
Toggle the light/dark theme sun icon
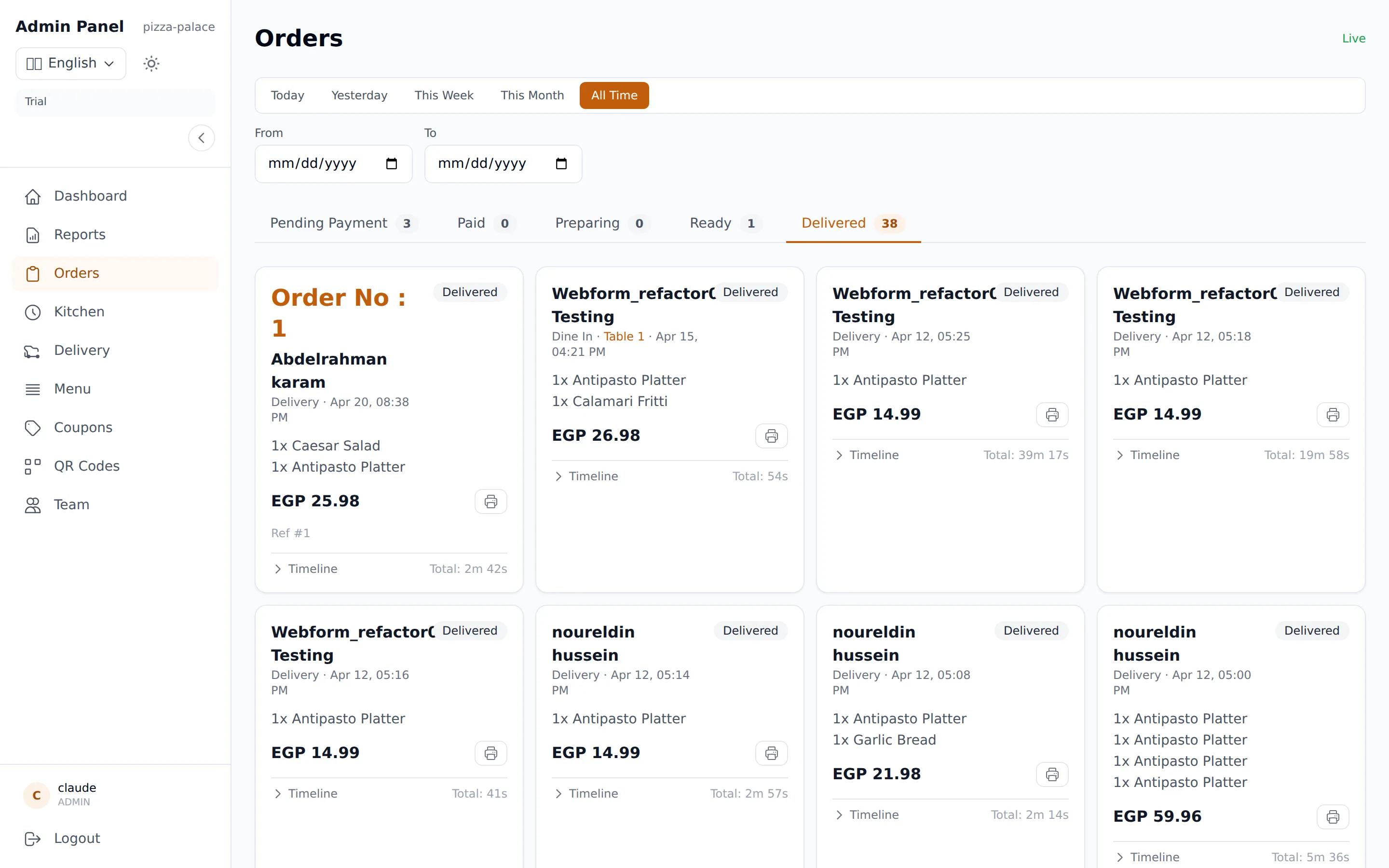click(x=151, y=63)
